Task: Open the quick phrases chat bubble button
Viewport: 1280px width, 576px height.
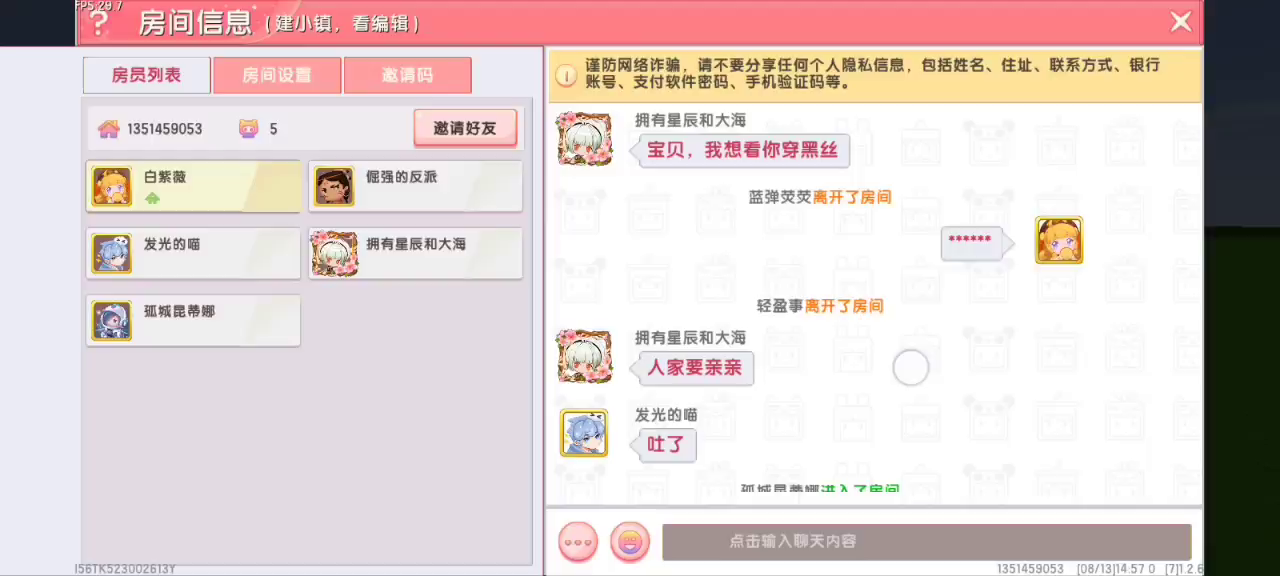Action: (578, 542)
